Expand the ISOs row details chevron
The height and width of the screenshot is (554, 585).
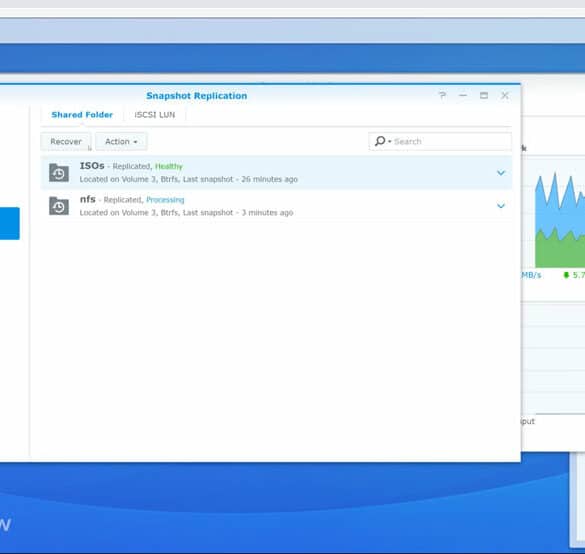501,173
